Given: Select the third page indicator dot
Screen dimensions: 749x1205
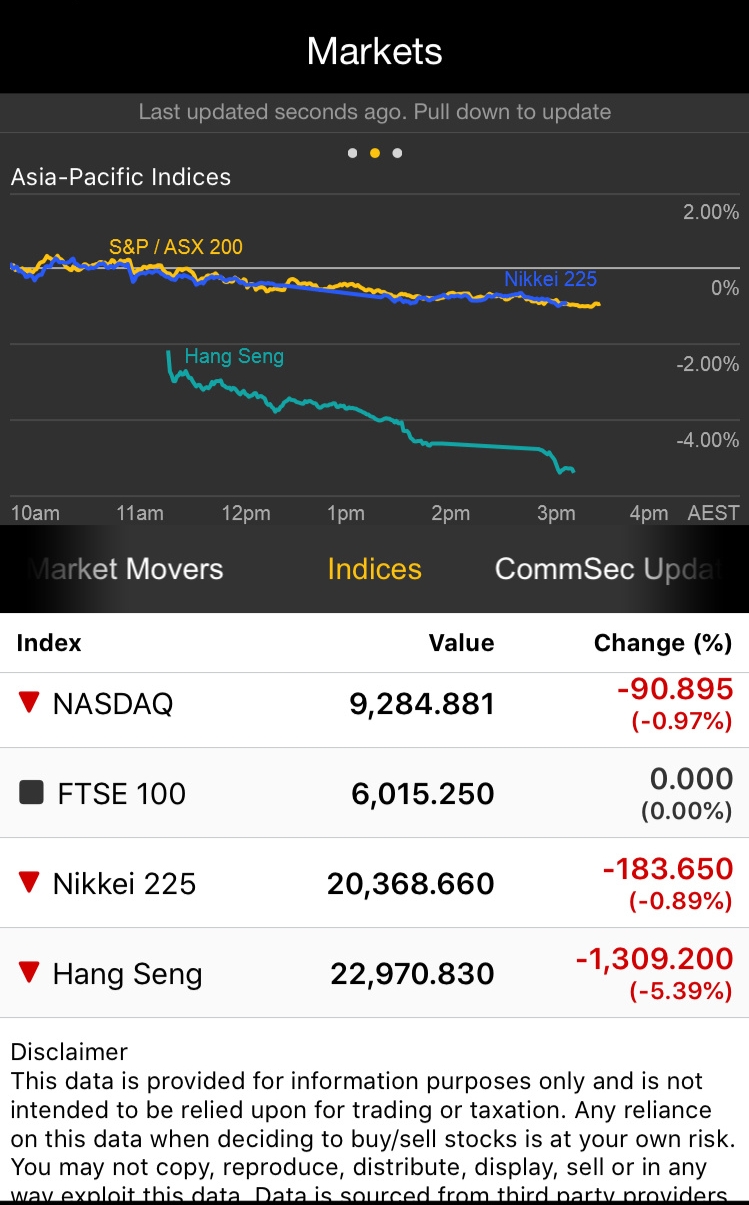Looking at the screenshot, I should pos(397,153).
